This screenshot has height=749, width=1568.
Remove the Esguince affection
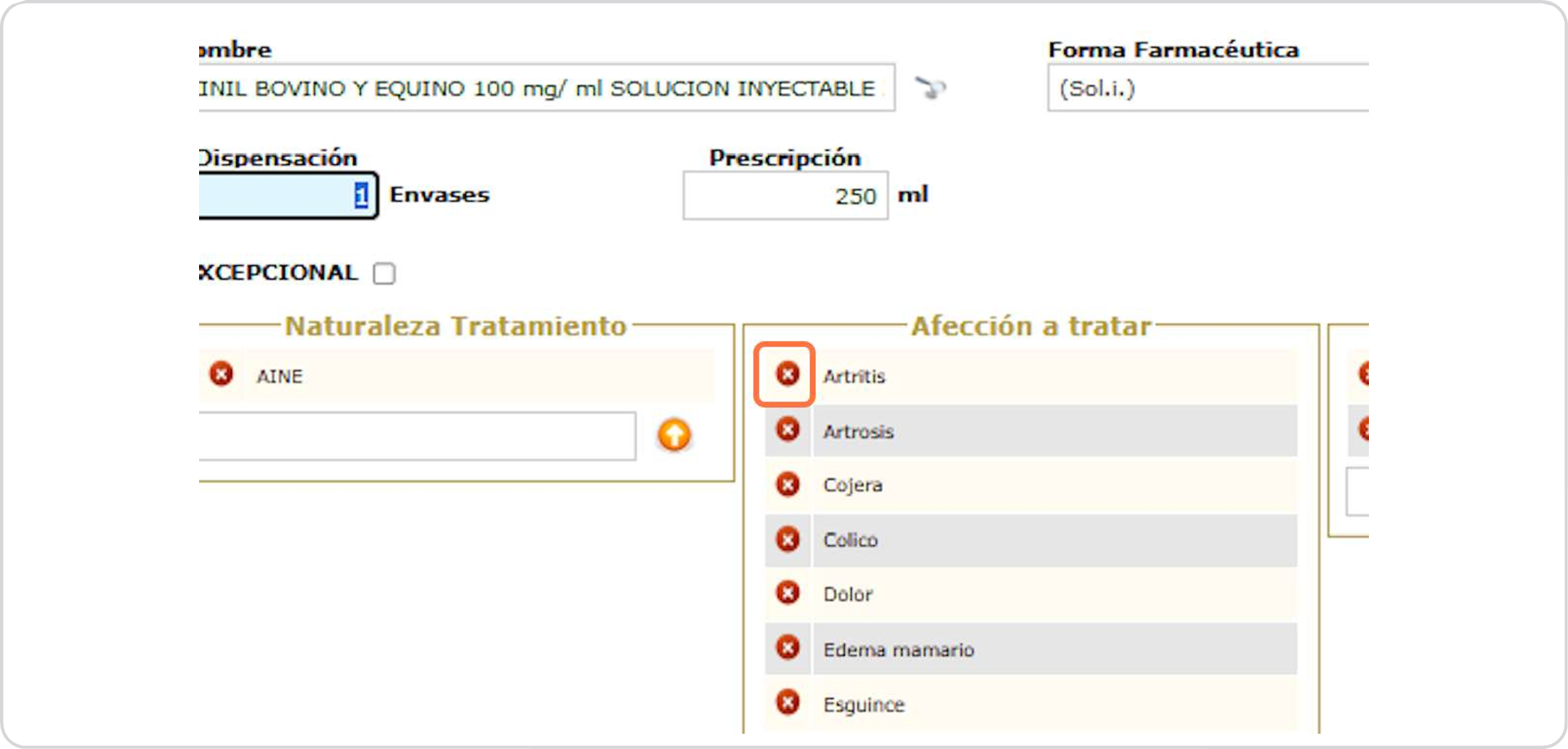[787, 703]
